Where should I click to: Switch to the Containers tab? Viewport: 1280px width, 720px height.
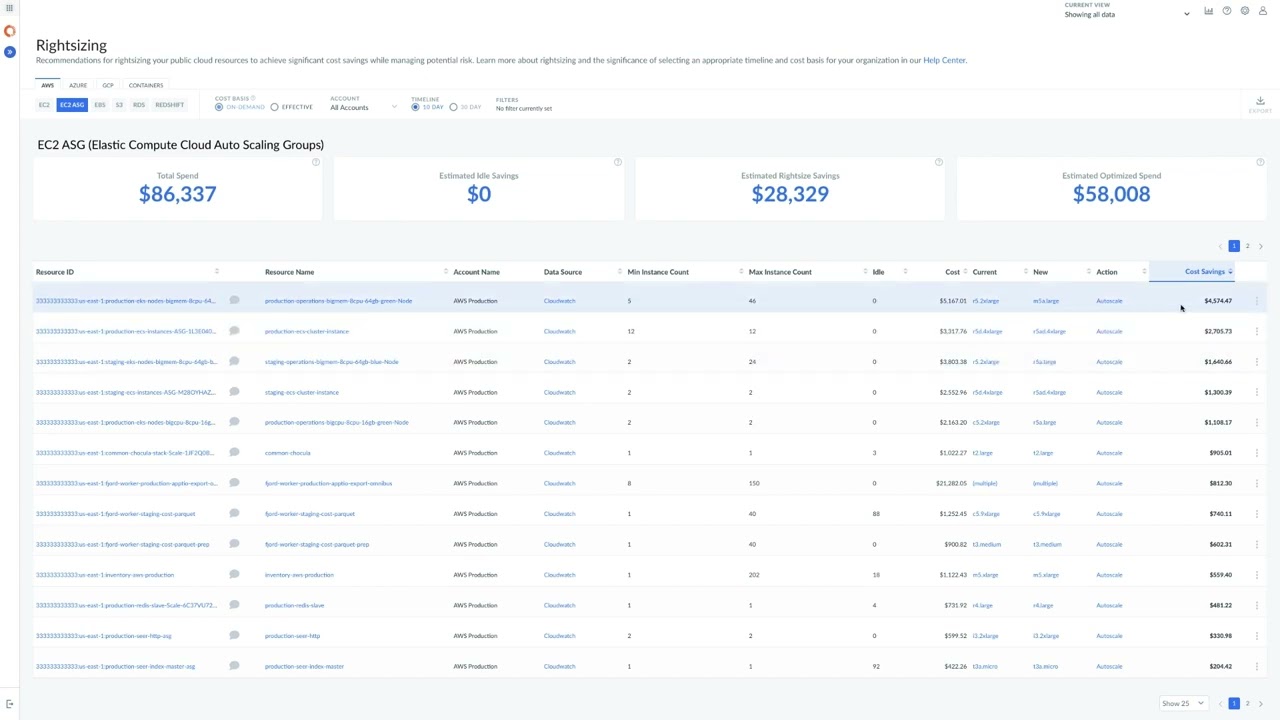(x=146, y=85)
